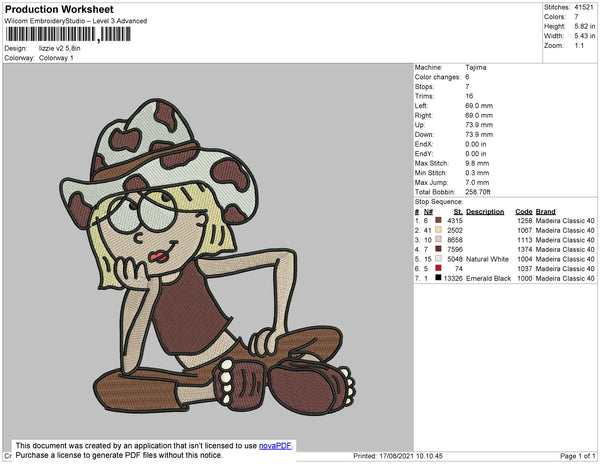Click the red swatch for stop 6
The width and height of the screenshot is (600, 464).
pos(439,268)
